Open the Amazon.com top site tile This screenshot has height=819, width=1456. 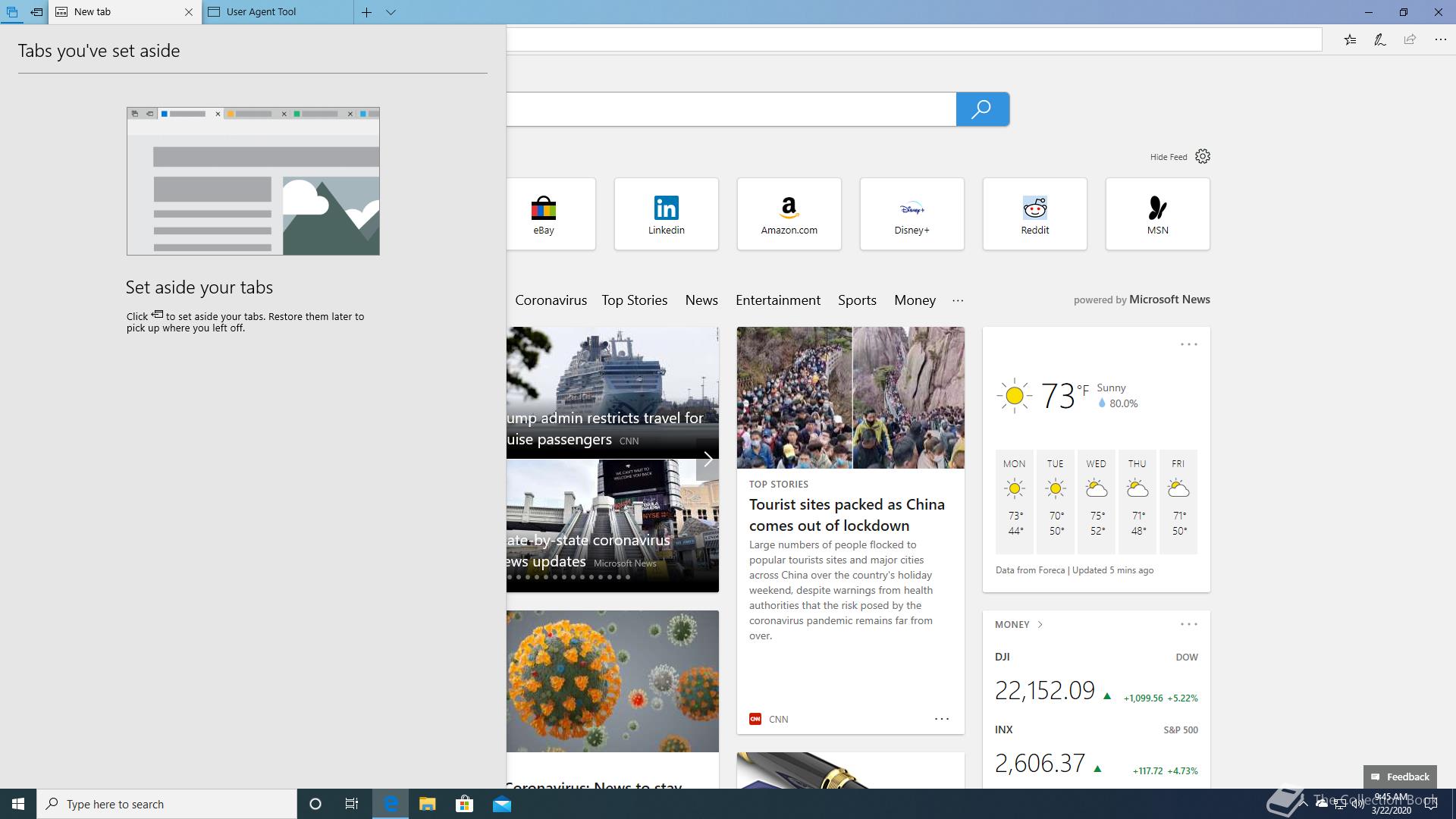tap(789, 214)
